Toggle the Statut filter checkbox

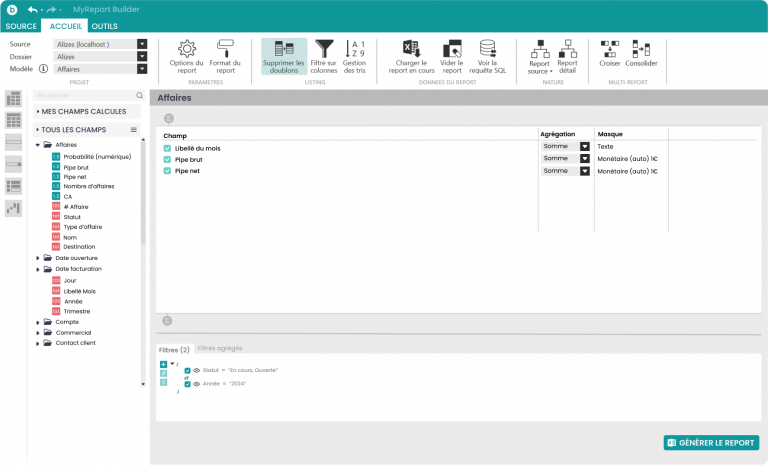[187, 370]
